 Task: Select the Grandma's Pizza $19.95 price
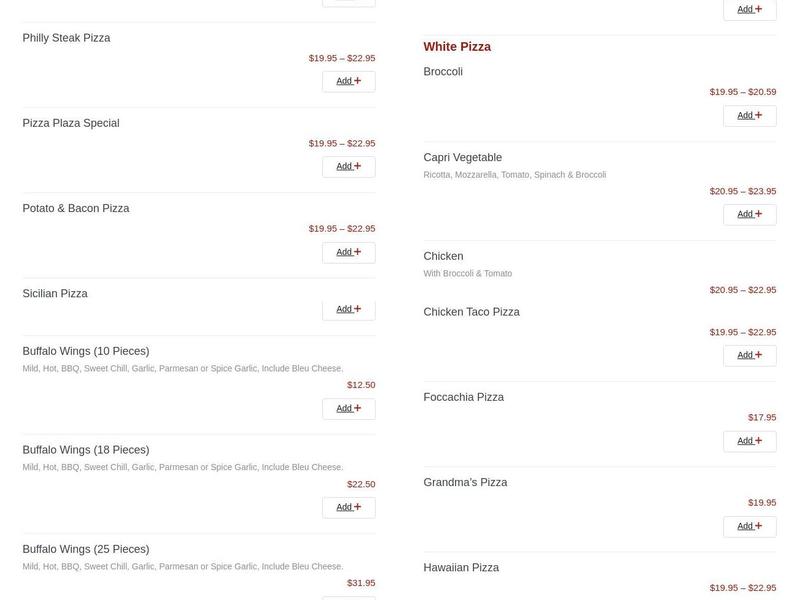point(763,501)
